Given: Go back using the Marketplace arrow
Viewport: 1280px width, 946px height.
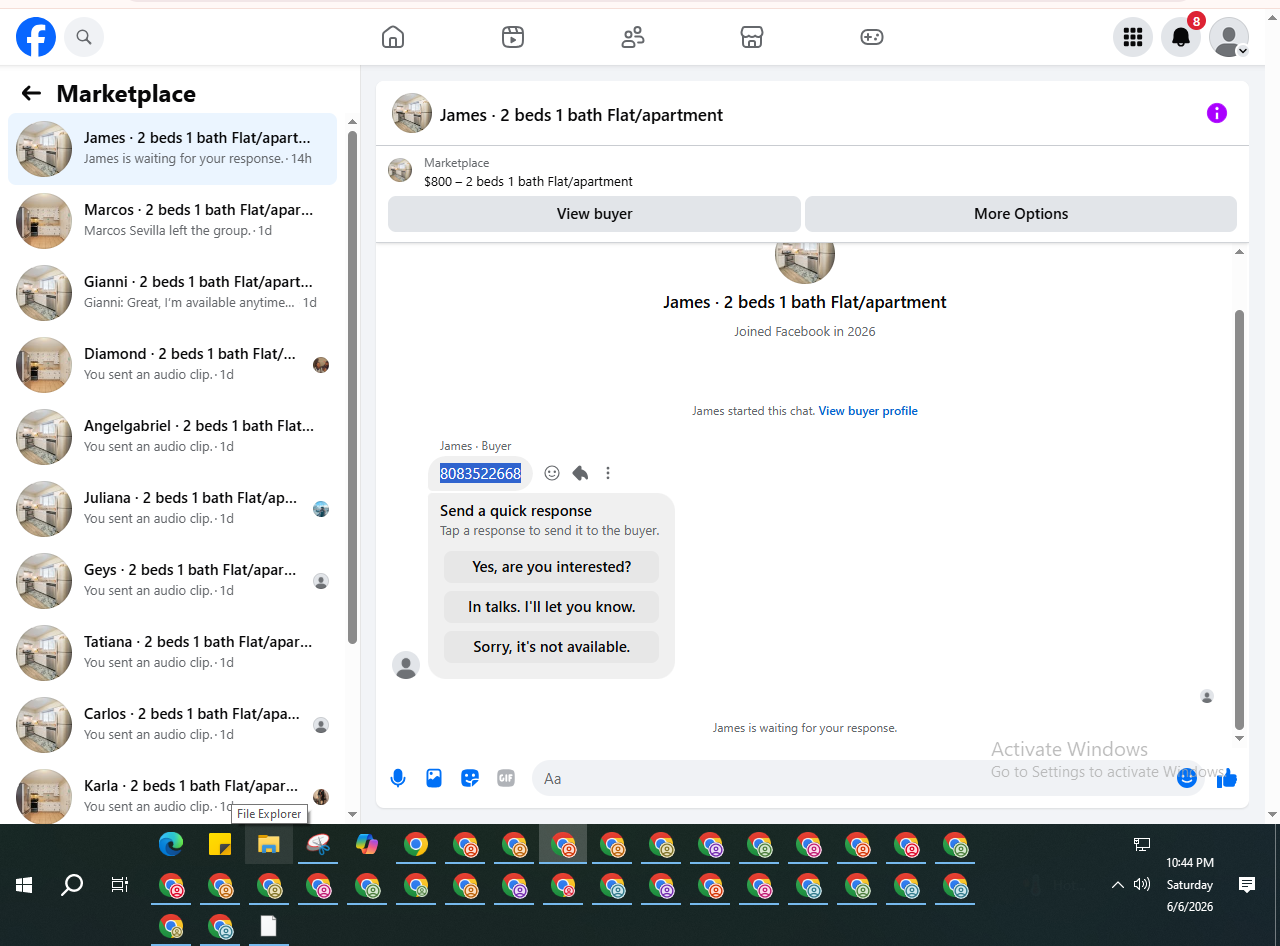Looking at the screenshot, I should coord(31,93).
